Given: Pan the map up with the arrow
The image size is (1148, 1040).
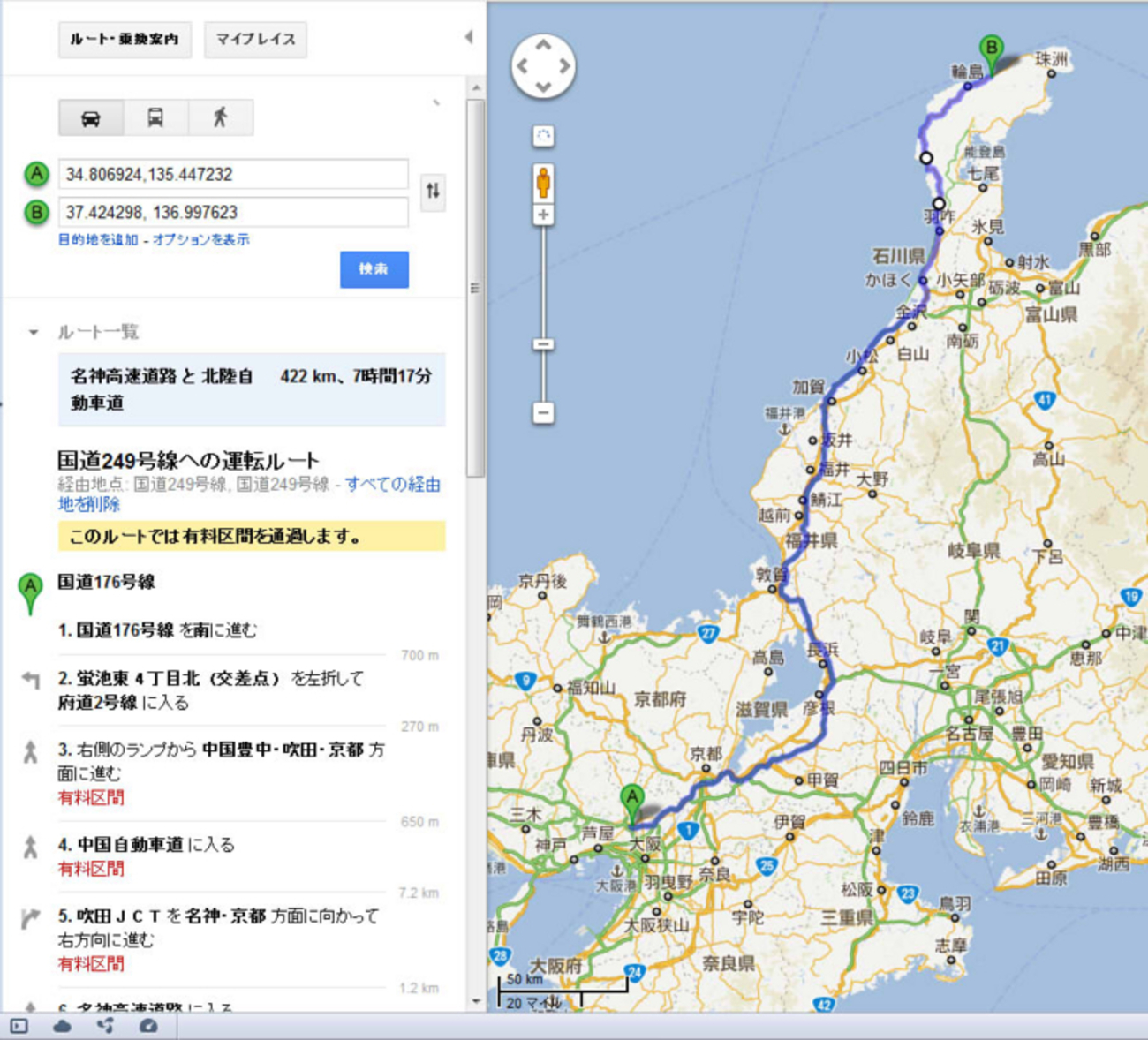Looking at the screenshot, I should 543,44.
